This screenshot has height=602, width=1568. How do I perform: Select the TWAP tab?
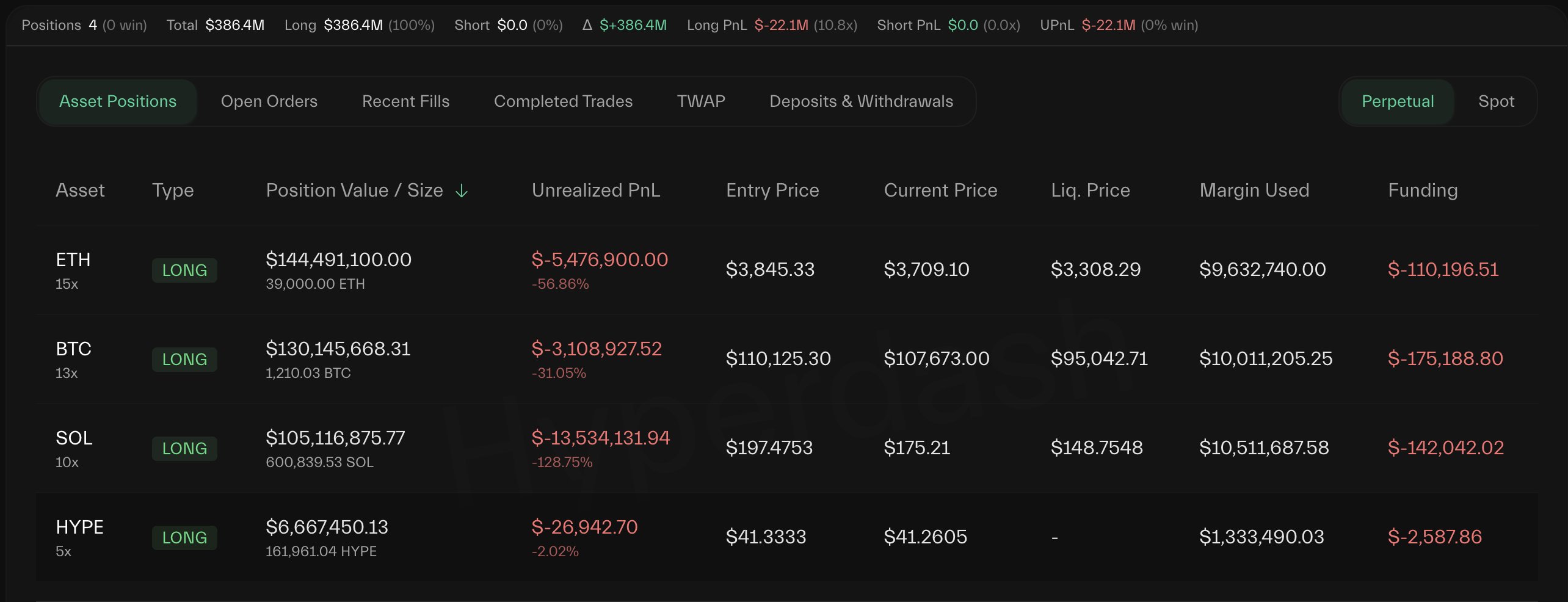pos(701,101)
